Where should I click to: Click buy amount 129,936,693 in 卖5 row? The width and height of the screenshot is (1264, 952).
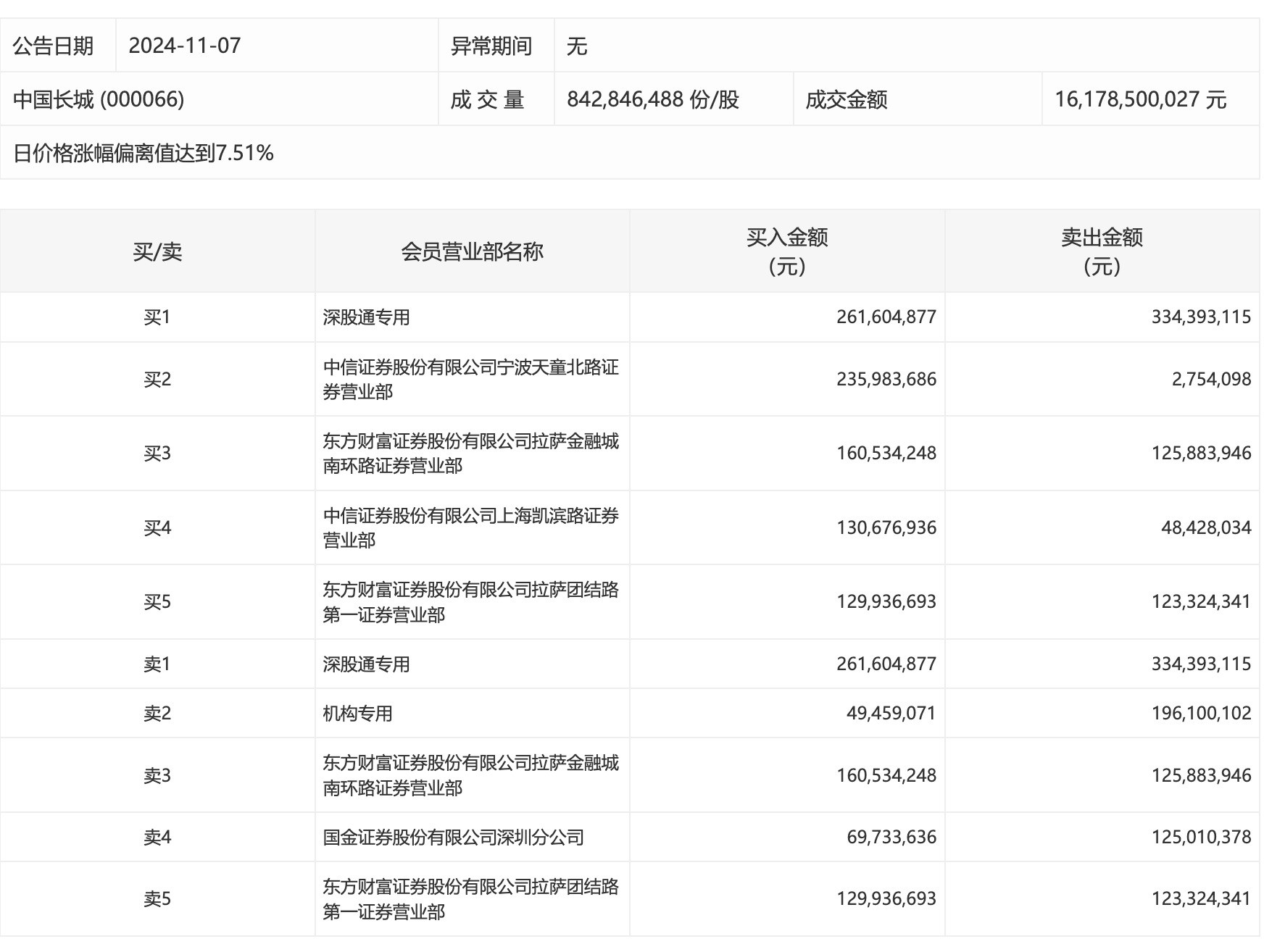coord(886,898)
